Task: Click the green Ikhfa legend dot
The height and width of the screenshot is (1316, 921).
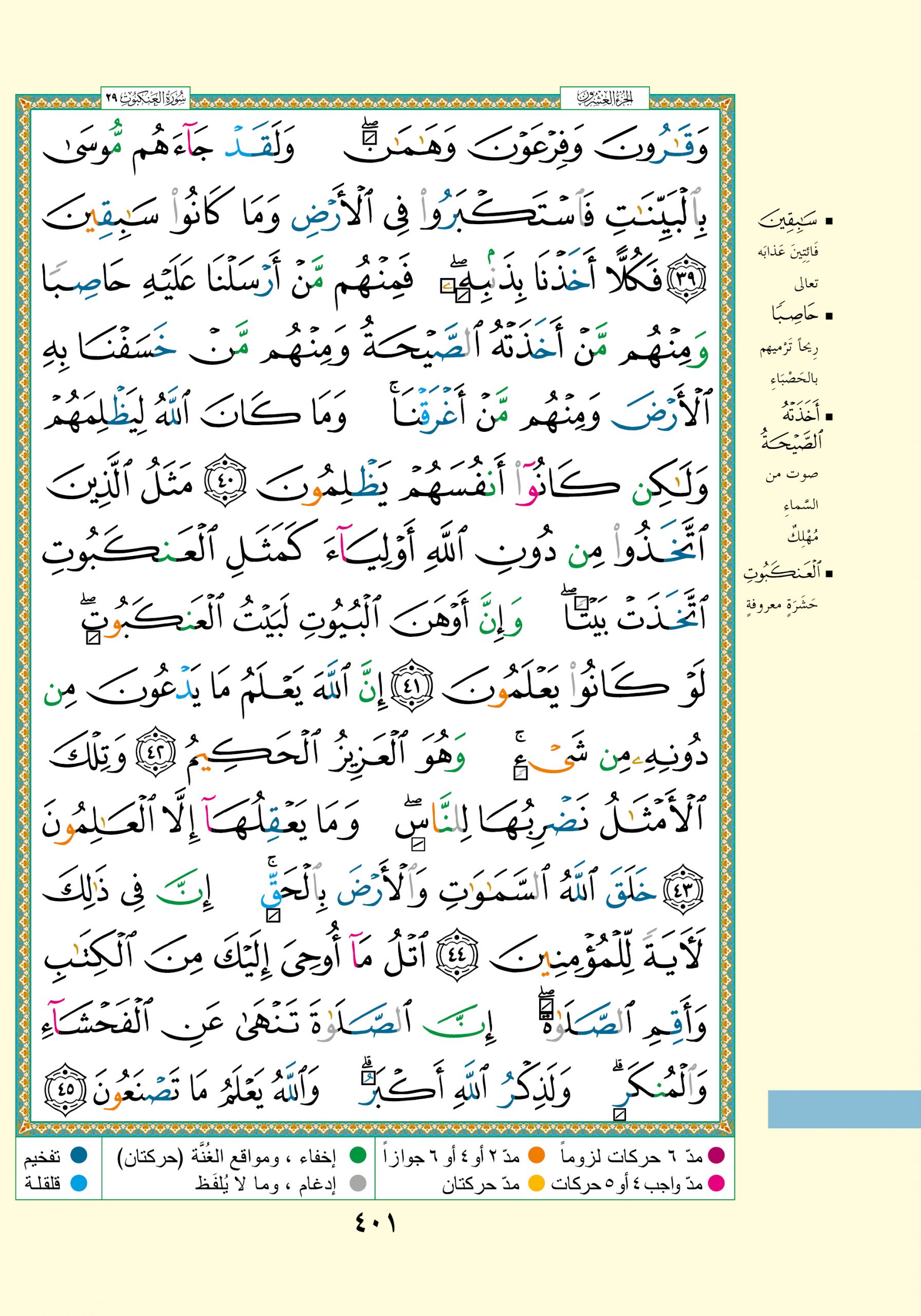Action: click(358, 1156)
